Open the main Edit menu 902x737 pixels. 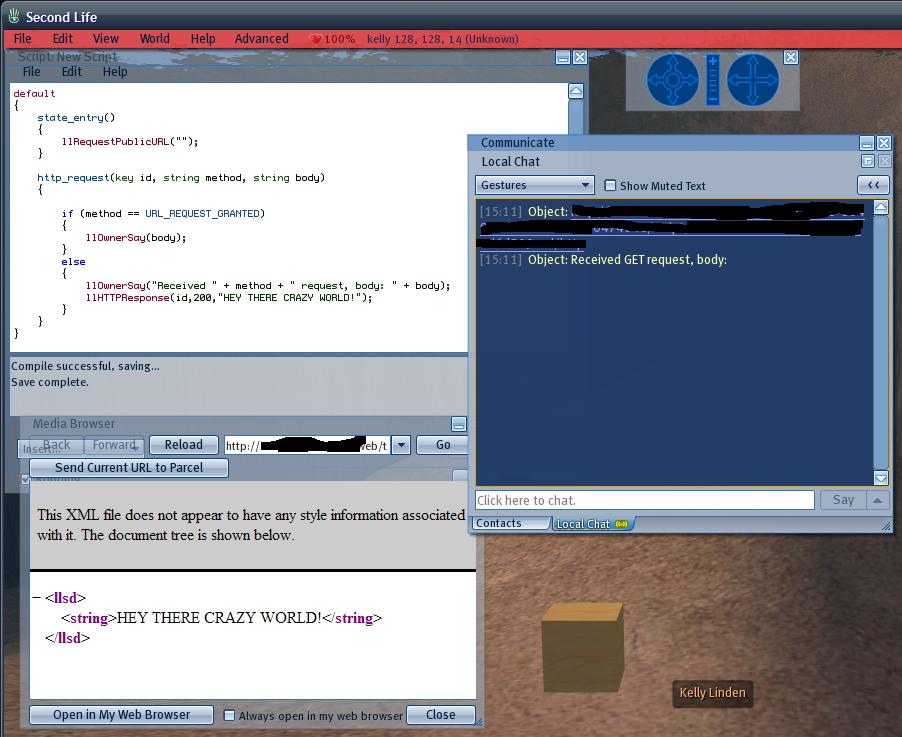[62, 39]
